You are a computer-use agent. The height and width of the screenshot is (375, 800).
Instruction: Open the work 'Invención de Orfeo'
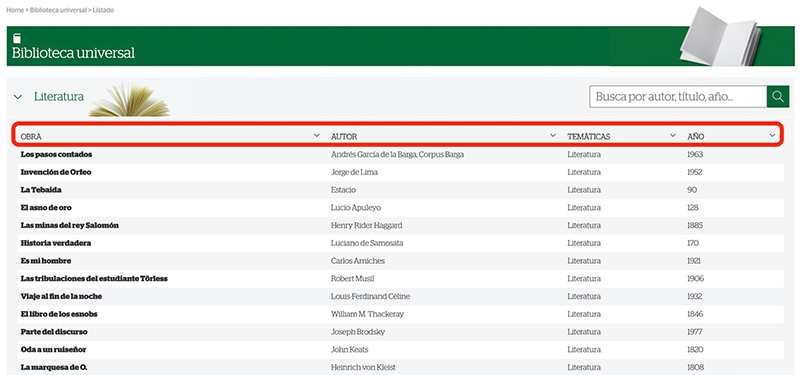pyautogui.click(x=56, y=172)
